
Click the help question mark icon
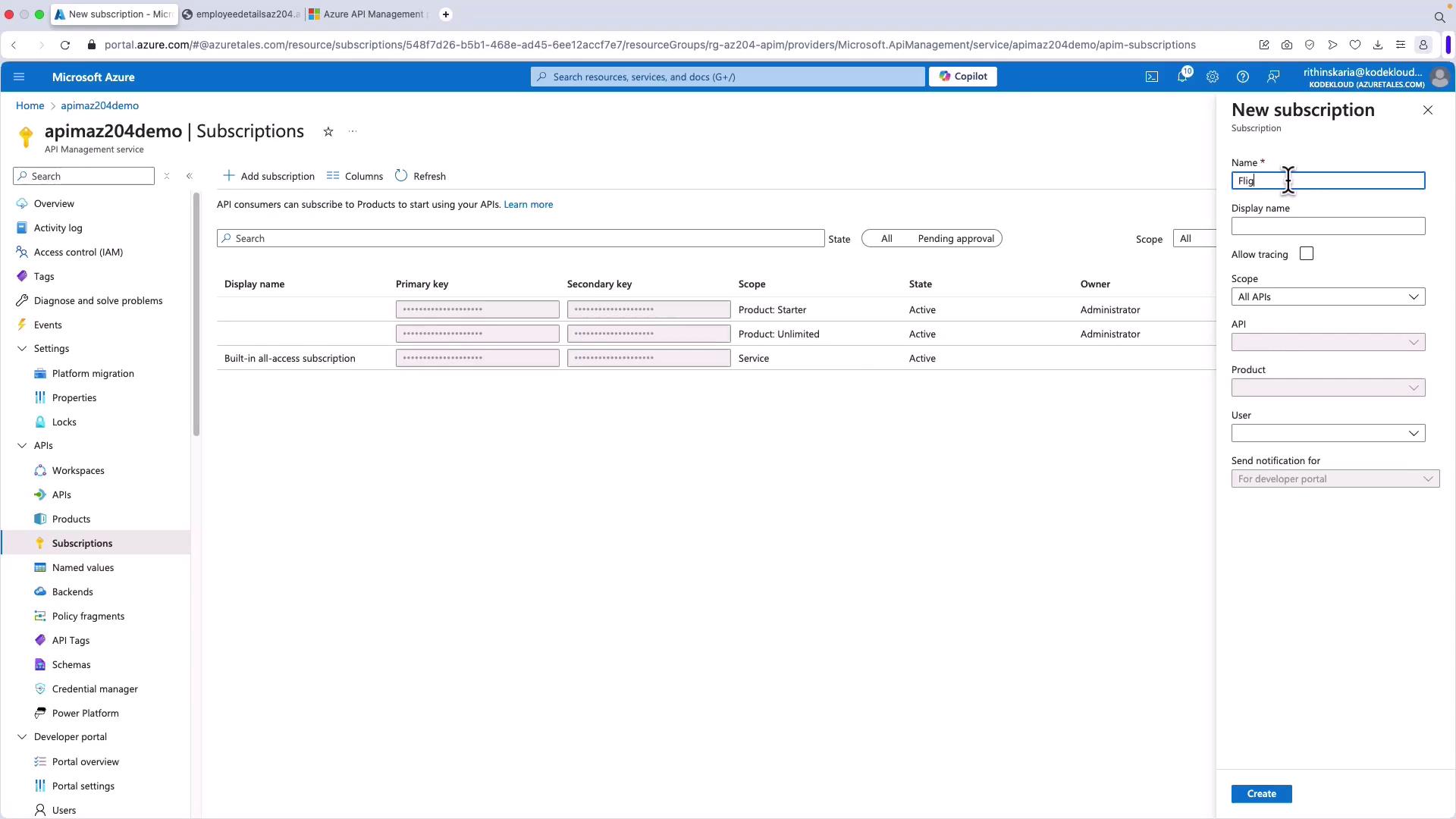pyautogui.click(x=1243, y=77)
